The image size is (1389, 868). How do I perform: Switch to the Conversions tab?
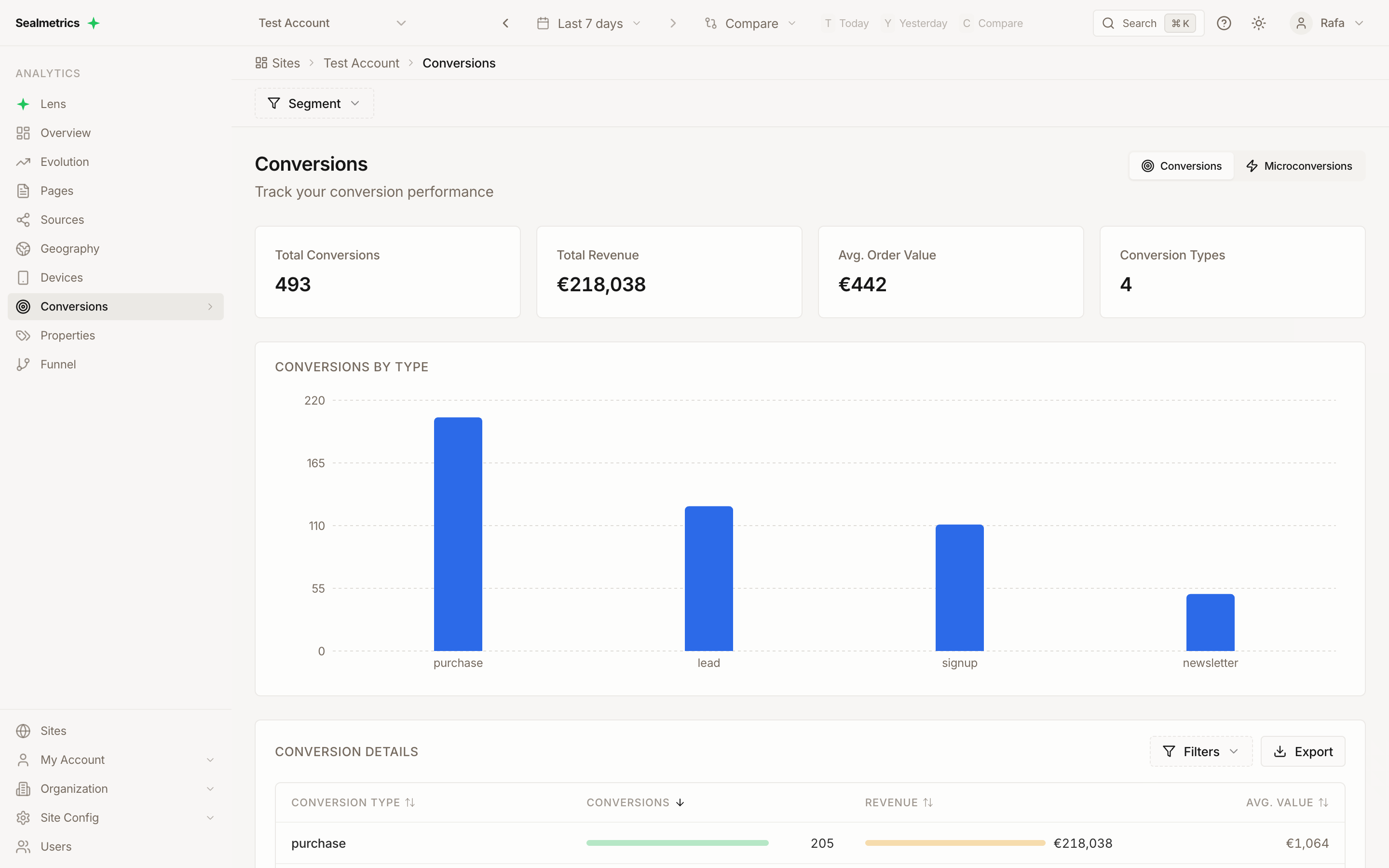click(1181, 166)
